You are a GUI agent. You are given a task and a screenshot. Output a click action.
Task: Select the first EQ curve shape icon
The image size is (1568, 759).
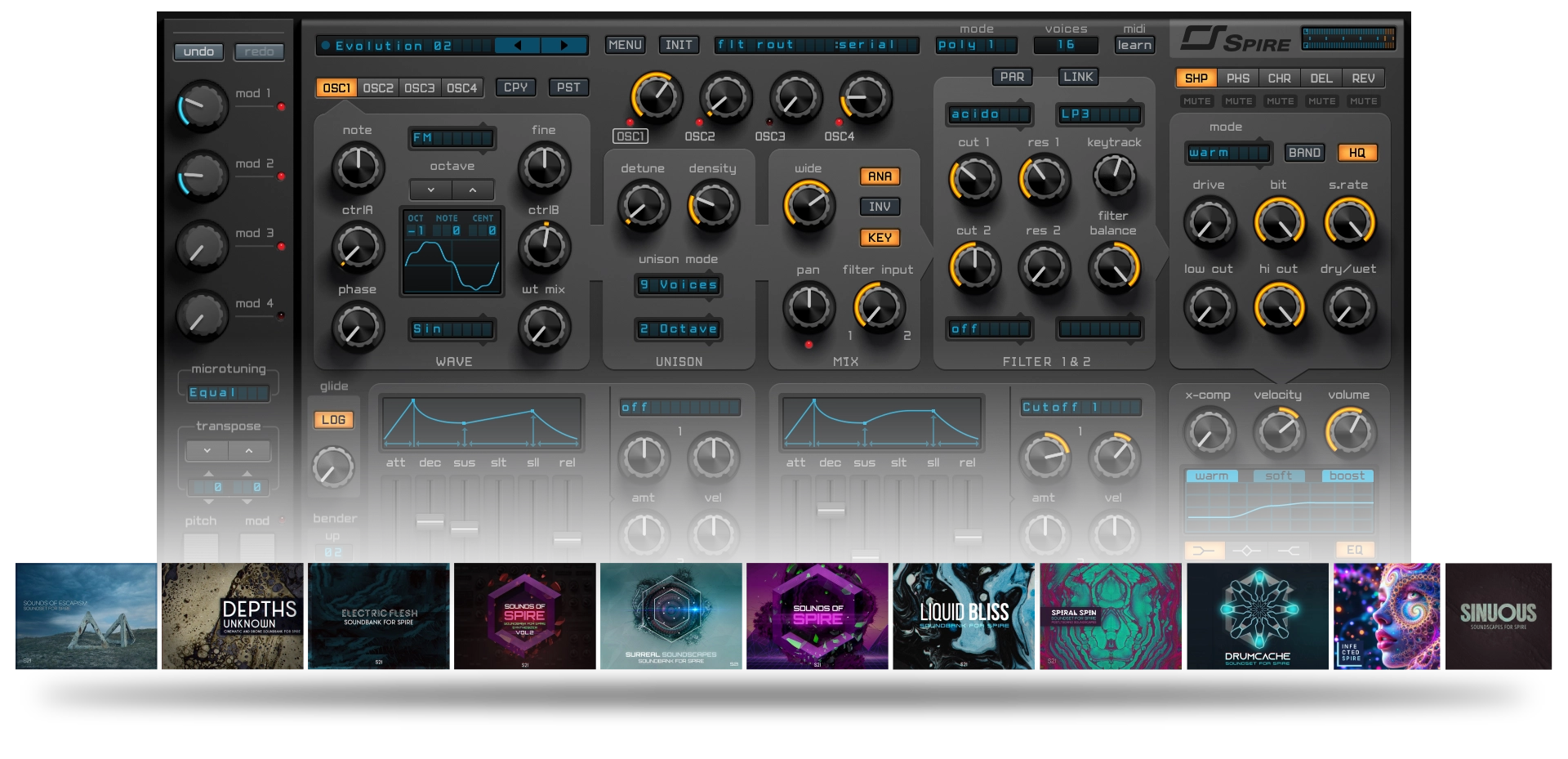tap(1204, 551)
